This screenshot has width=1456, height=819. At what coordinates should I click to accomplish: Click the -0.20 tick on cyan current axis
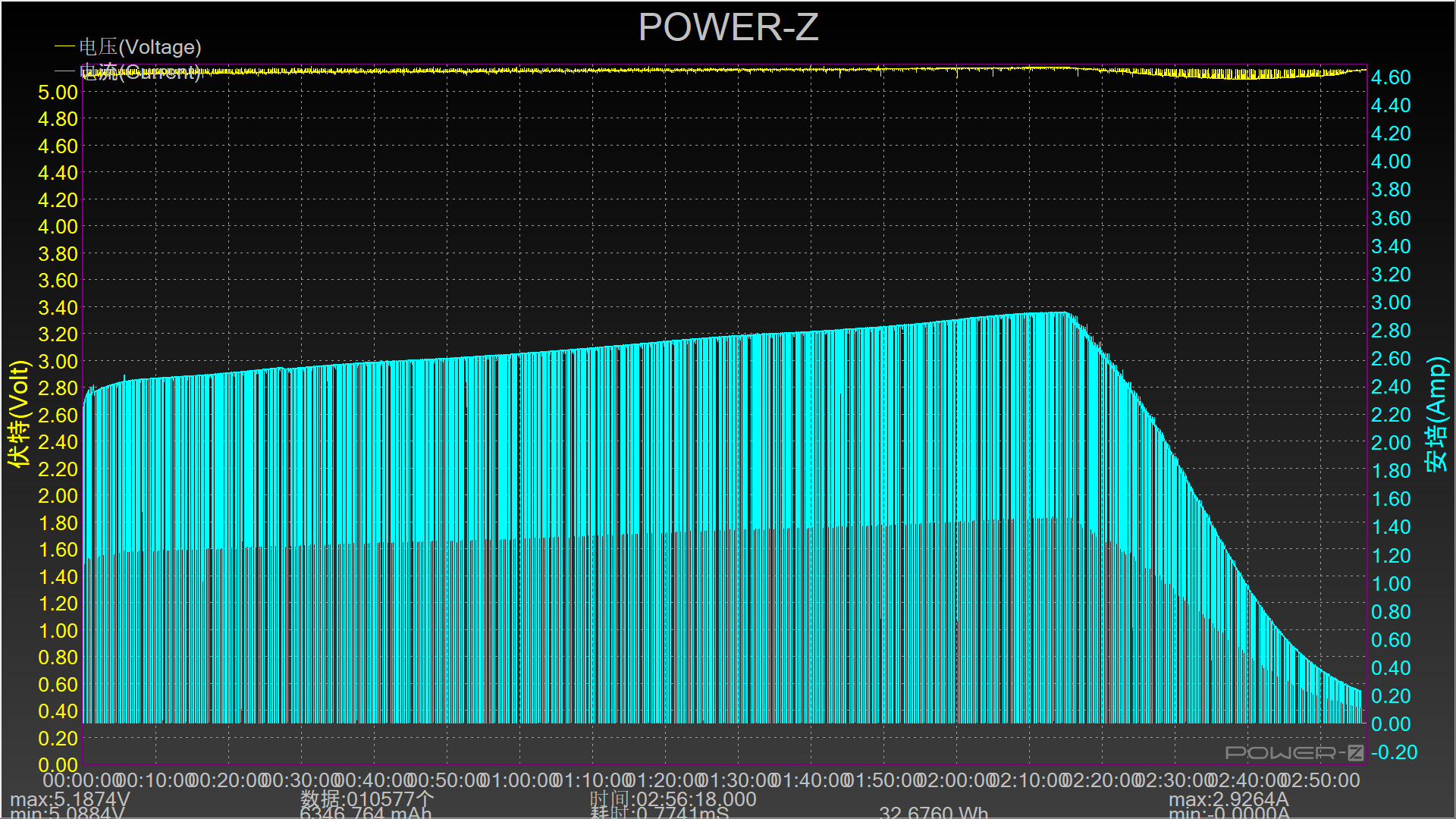tap(1394, 752)
